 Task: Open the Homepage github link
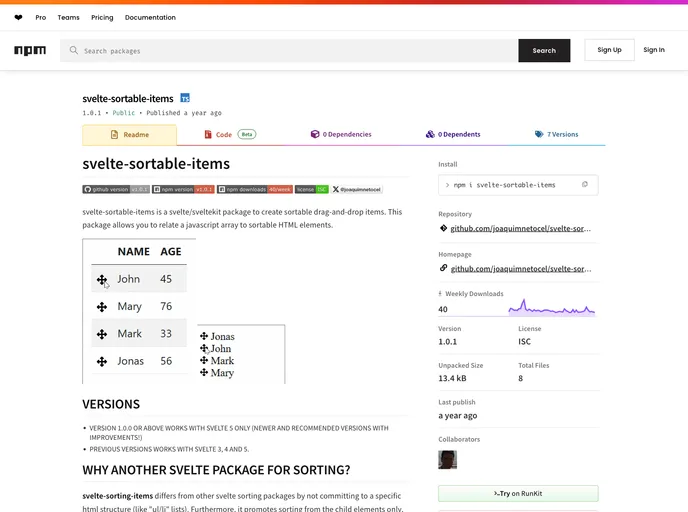coord(521,269)
